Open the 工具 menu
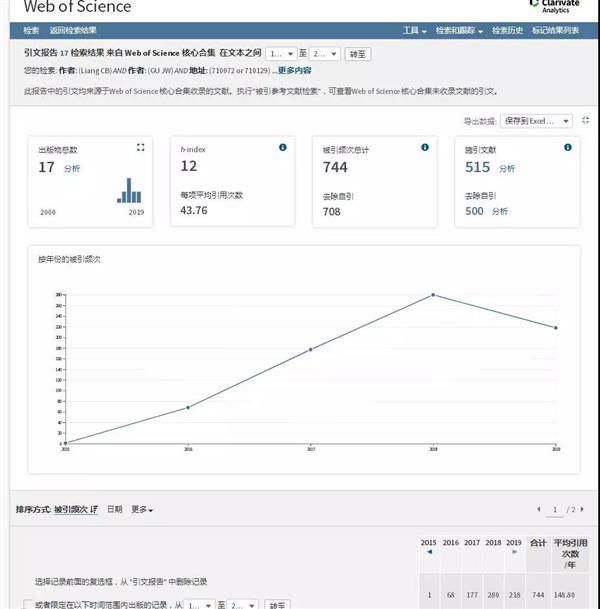The image size is (600, 609). pyautogui.click(x=414, y=31)
